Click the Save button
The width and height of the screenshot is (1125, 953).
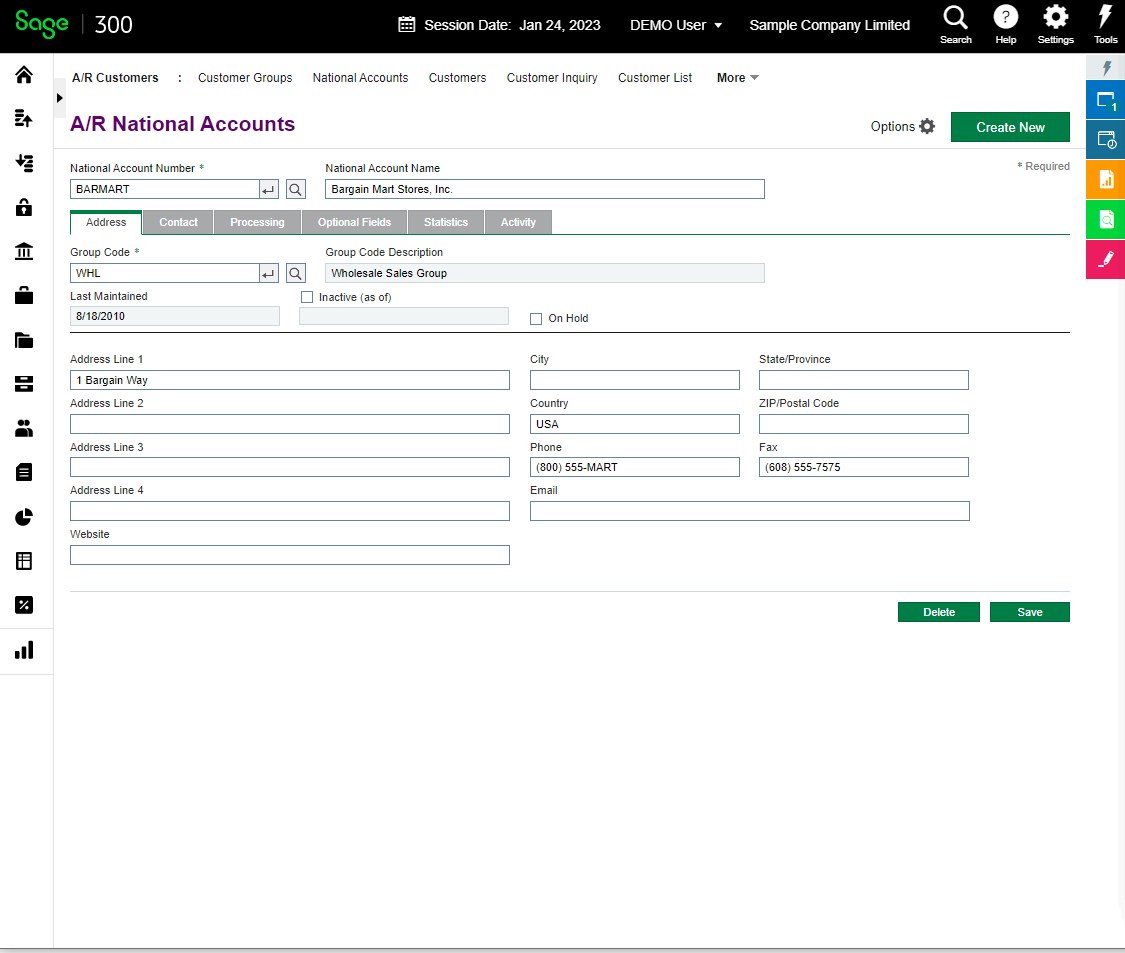point(1030,612)
